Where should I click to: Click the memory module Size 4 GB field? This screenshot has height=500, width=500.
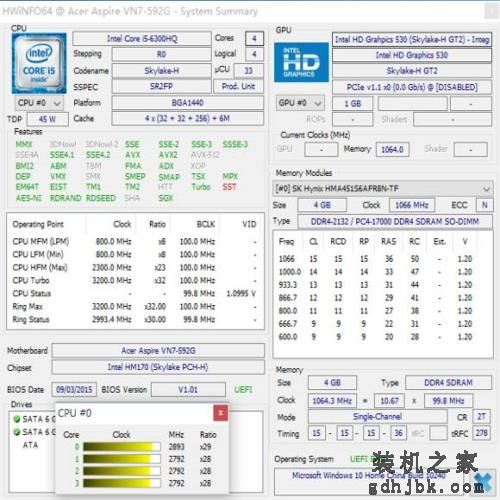pos(322,205)
